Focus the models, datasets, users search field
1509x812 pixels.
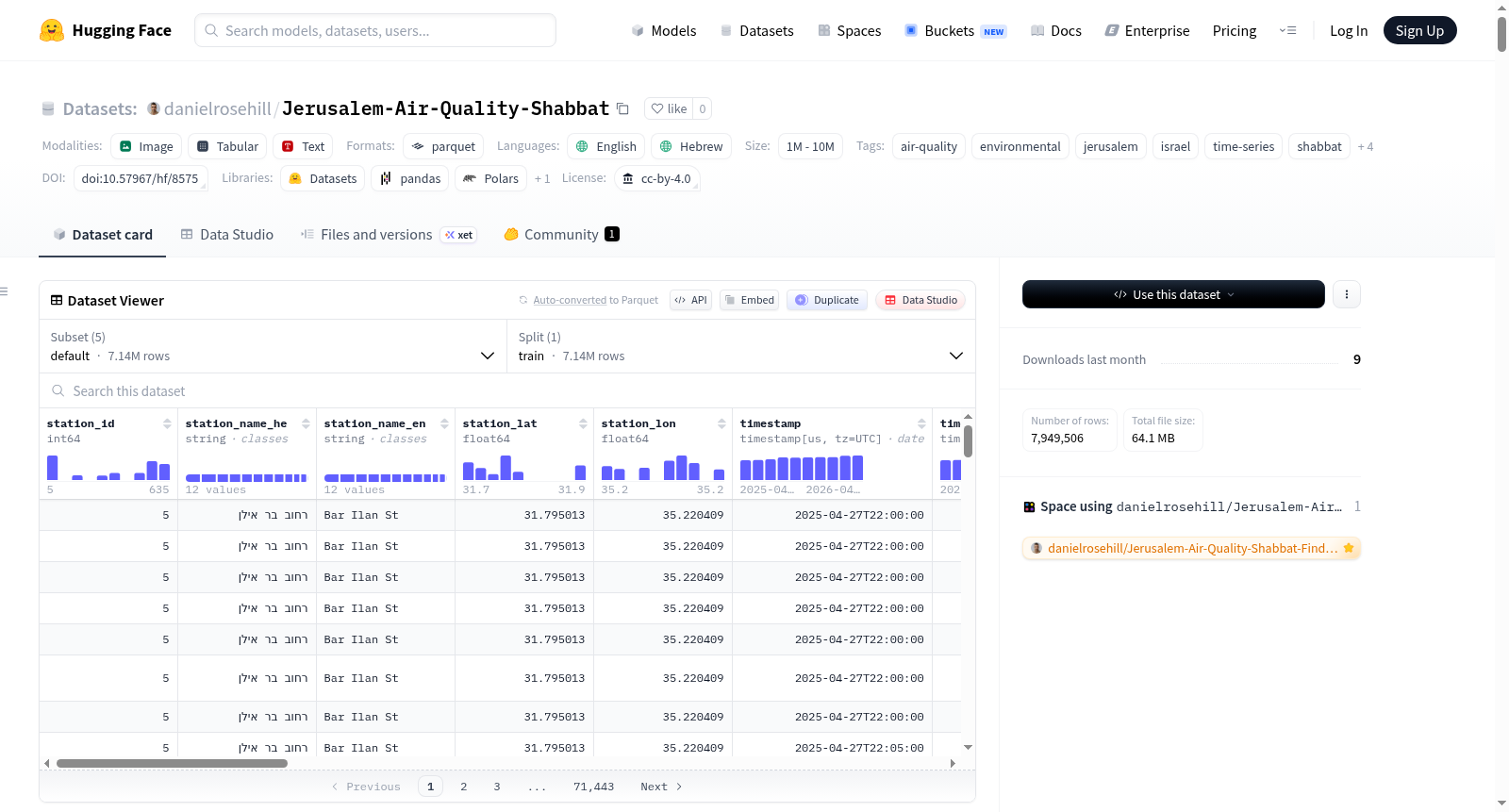[x=375, y=30]
